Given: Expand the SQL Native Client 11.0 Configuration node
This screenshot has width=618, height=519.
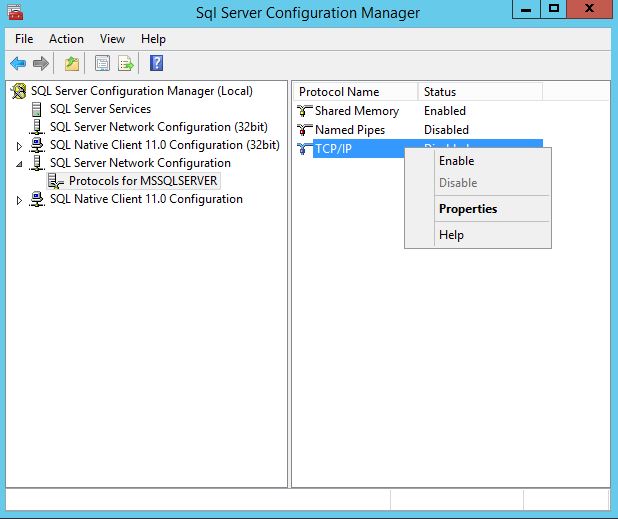Looking at the screenshot, I should pyautogui.click(x=19, y=200).
